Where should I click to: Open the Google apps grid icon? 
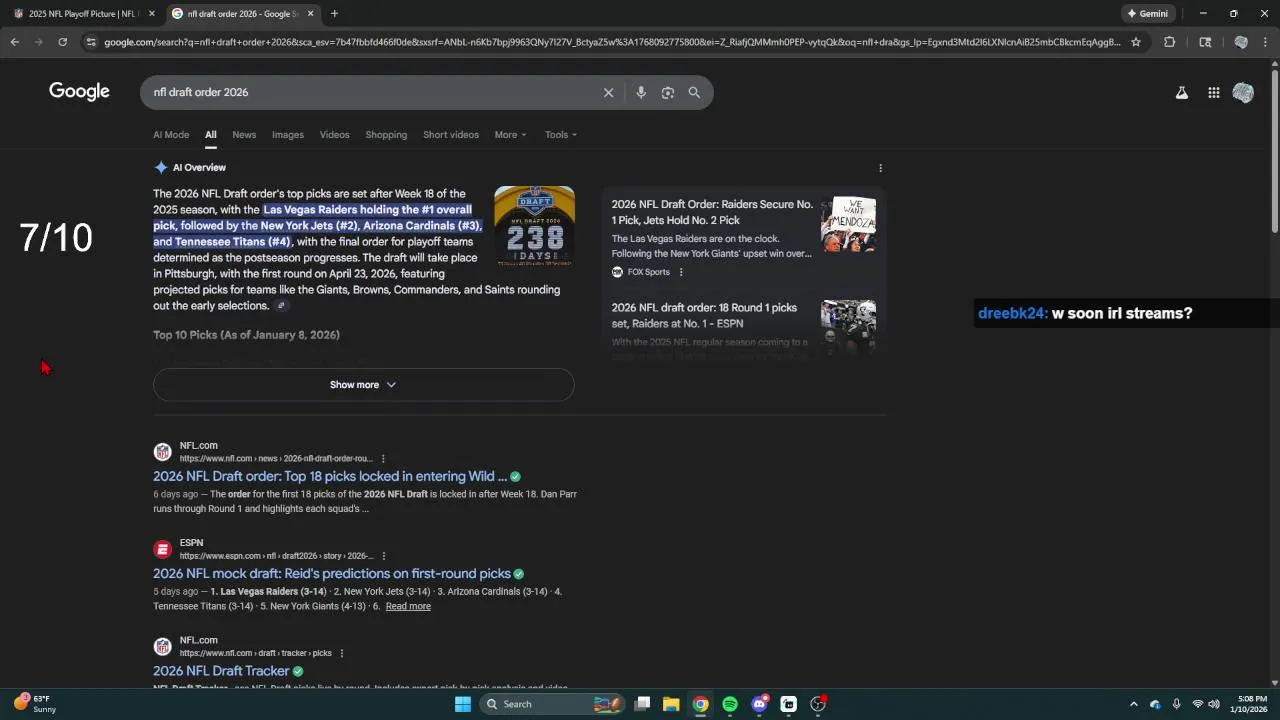coord(1213,92)
